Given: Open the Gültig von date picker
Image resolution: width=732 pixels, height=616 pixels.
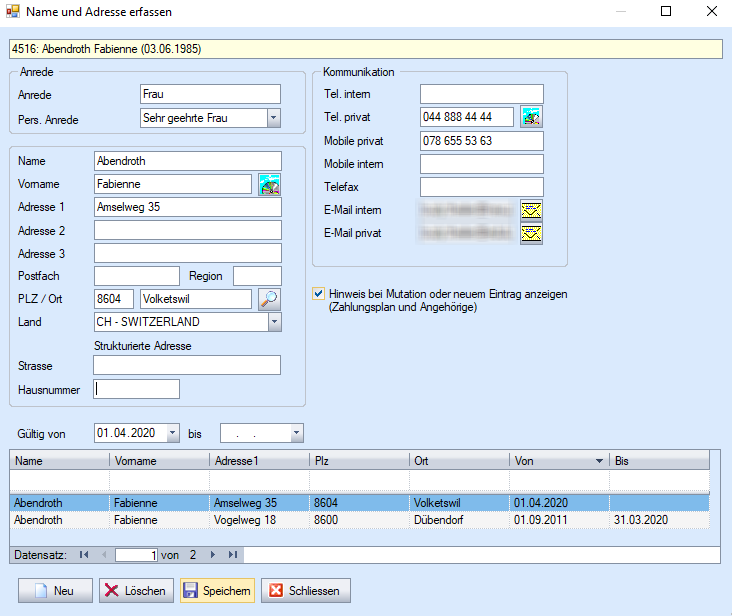Looking at the screenshot, I should (x=172, y=433).
